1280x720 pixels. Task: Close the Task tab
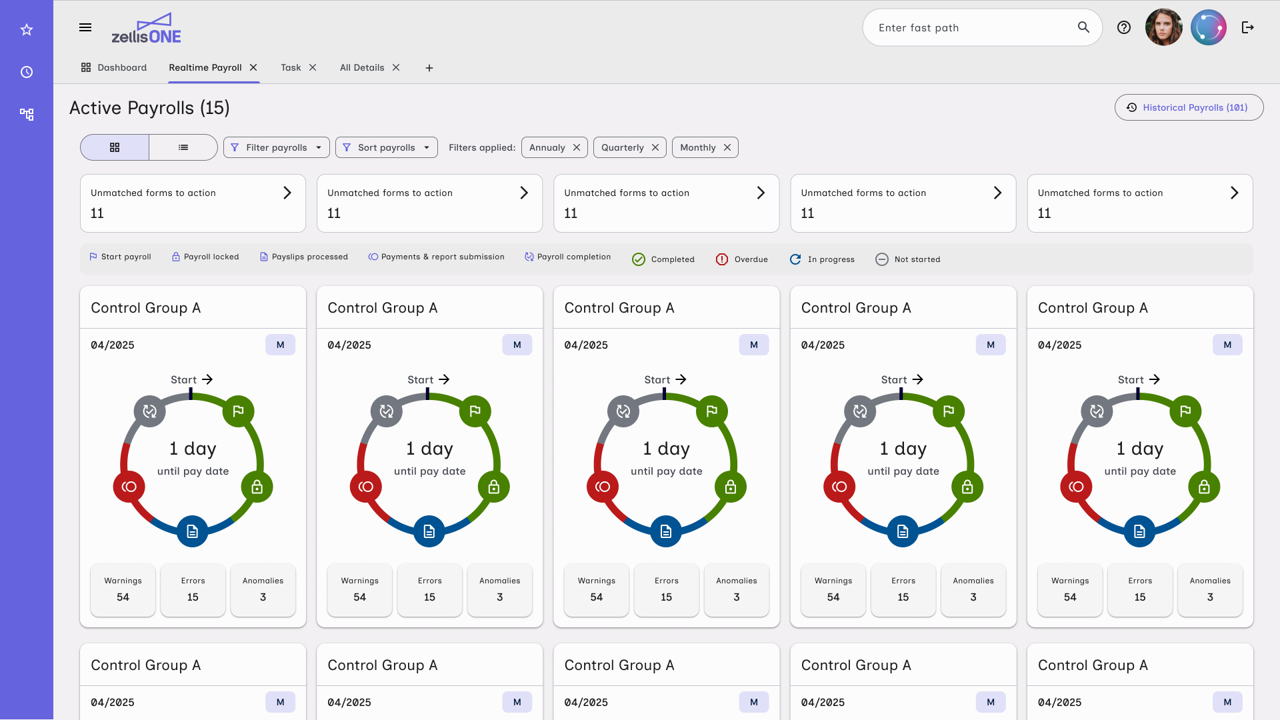pos(312,68)
